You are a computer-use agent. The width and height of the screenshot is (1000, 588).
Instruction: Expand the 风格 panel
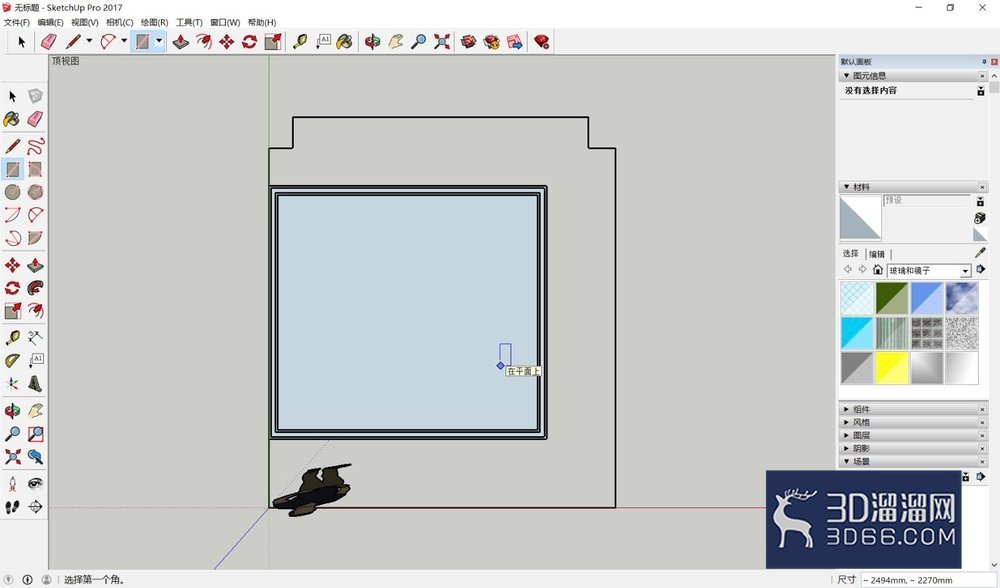point(847,422)
